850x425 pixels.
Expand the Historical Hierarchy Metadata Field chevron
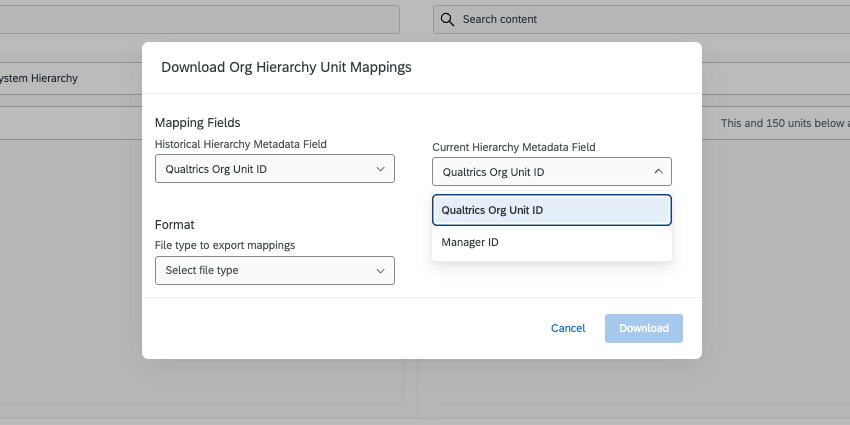tap(380, 169)
